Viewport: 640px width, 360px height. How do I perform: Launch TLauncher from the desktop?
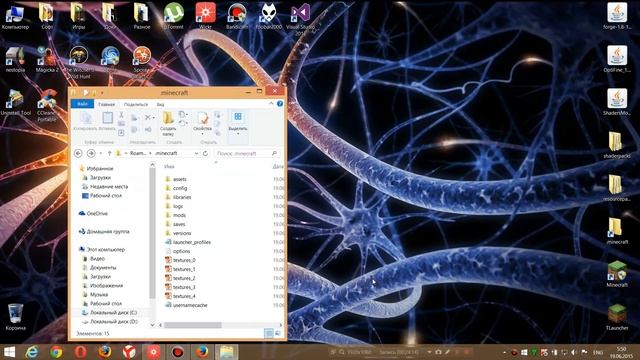tap(617, 317)
